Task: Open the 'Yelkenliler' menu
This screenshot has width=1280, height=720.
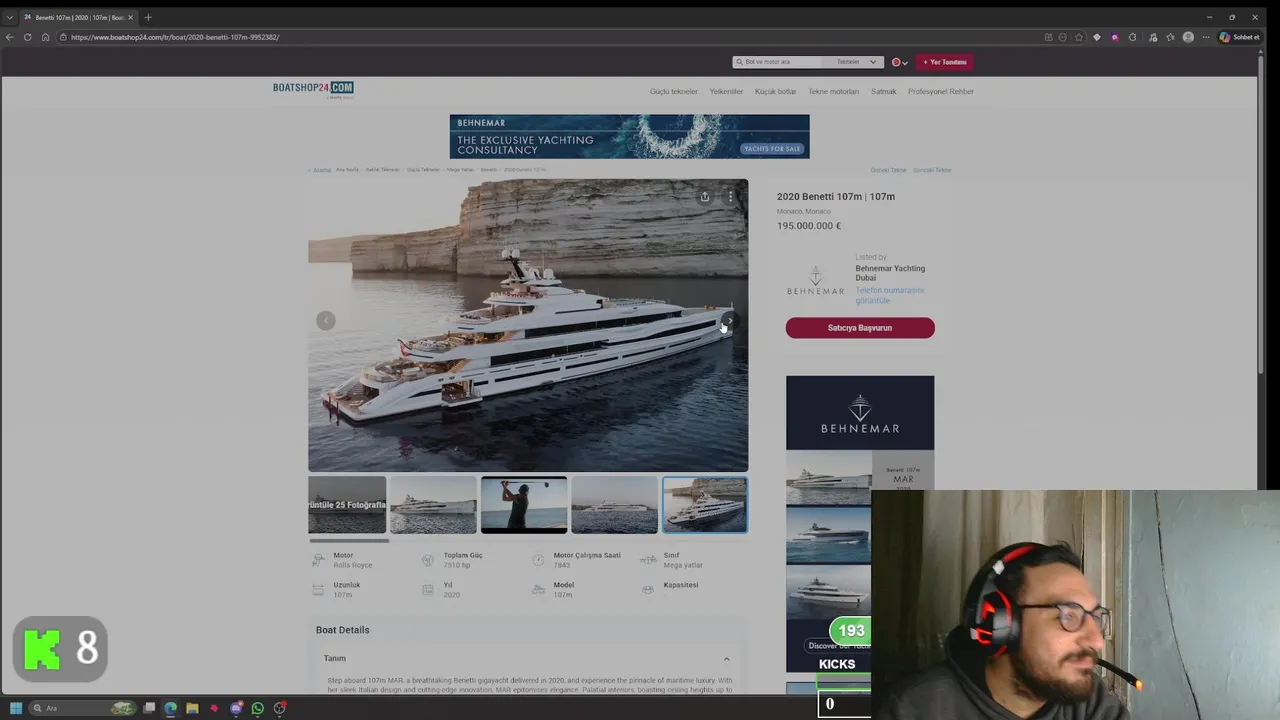Action: click(x=726, y=91)
